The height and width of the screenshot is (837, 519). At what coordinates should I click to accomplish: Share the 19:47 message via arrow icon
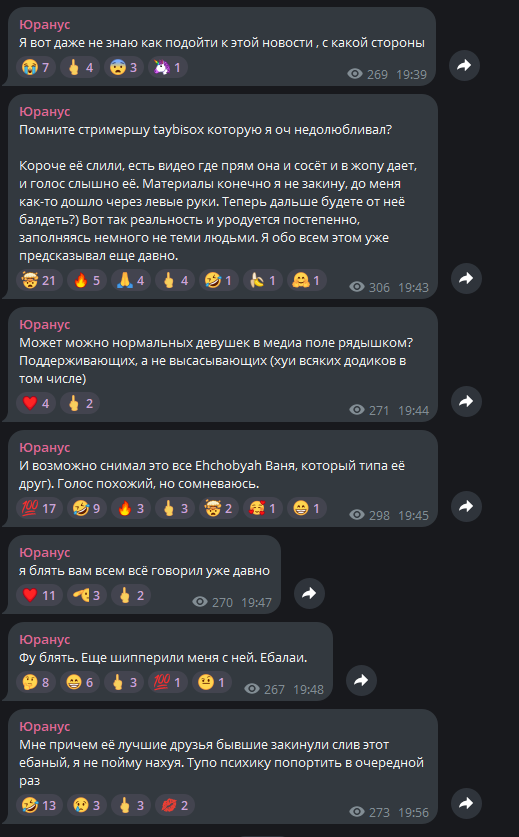pyautogui.click(x=309, y=593)
